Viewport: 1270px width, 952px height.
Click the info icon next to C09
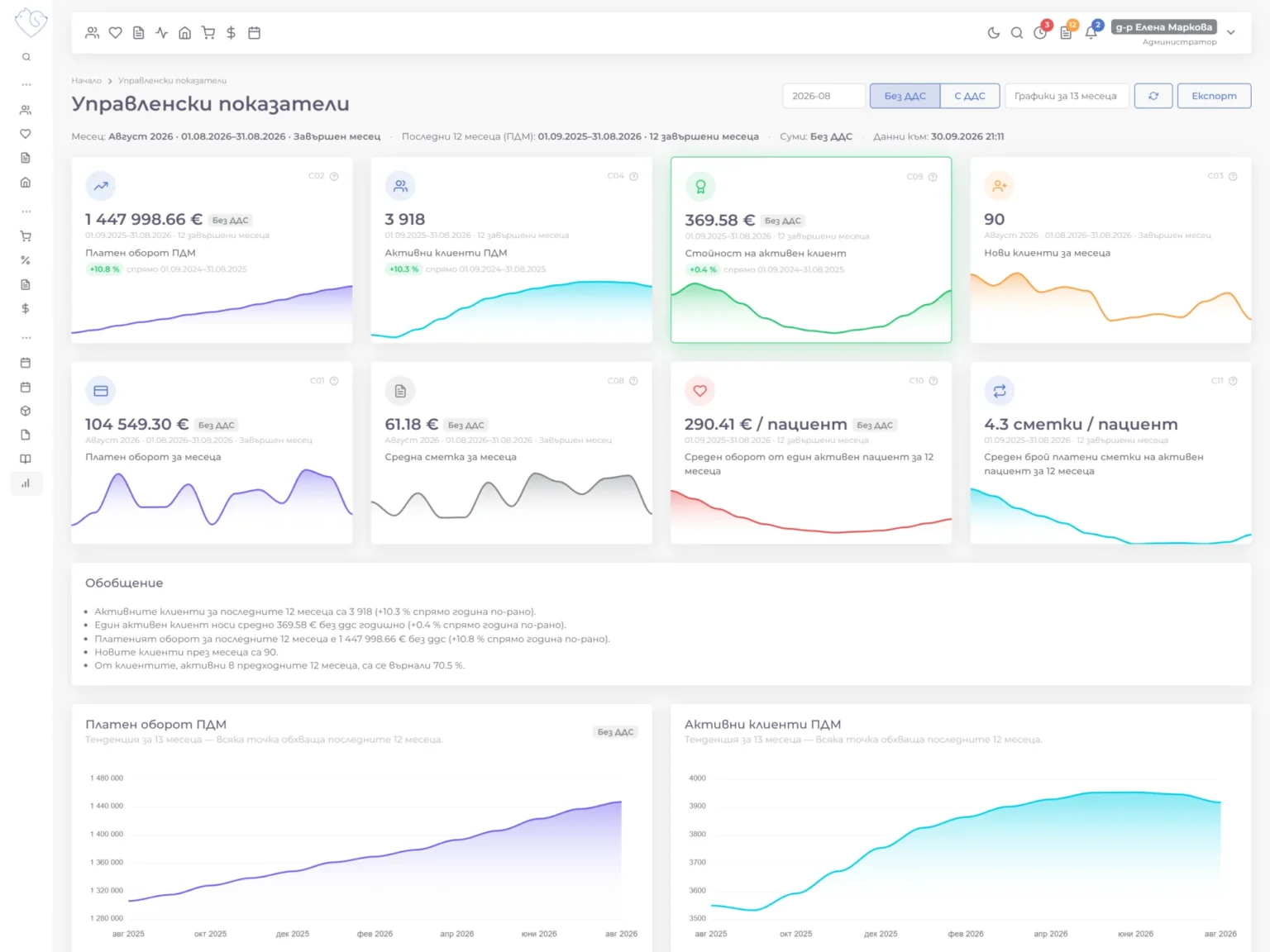click(x=933, y=177)
